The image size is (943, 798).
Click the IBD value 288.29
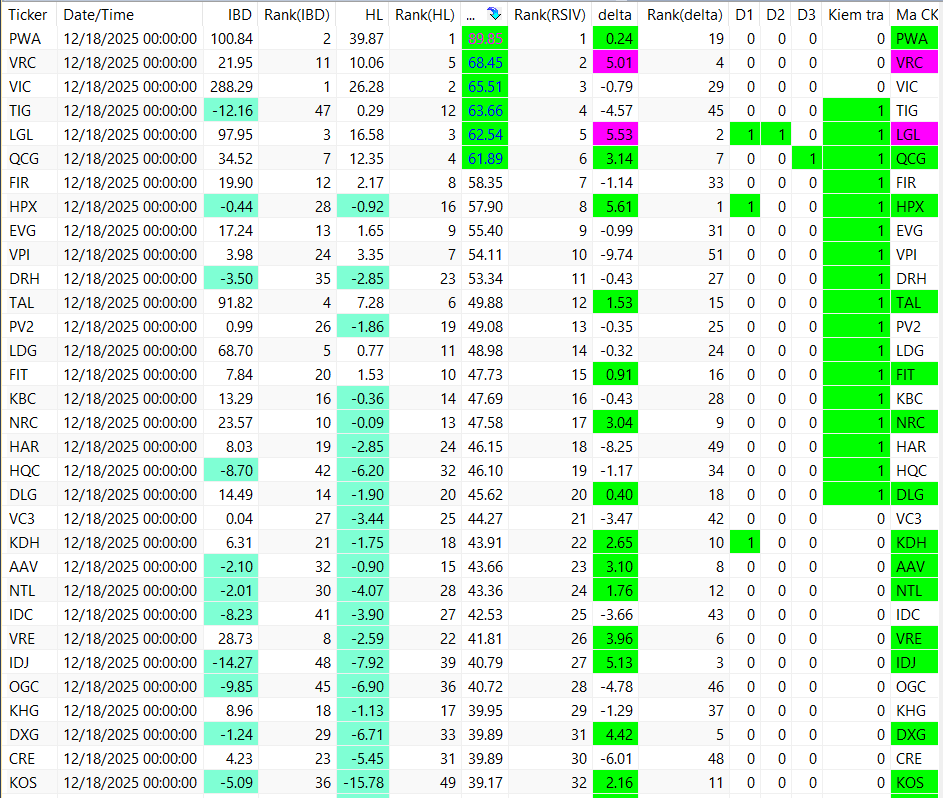tap(232, 87)
